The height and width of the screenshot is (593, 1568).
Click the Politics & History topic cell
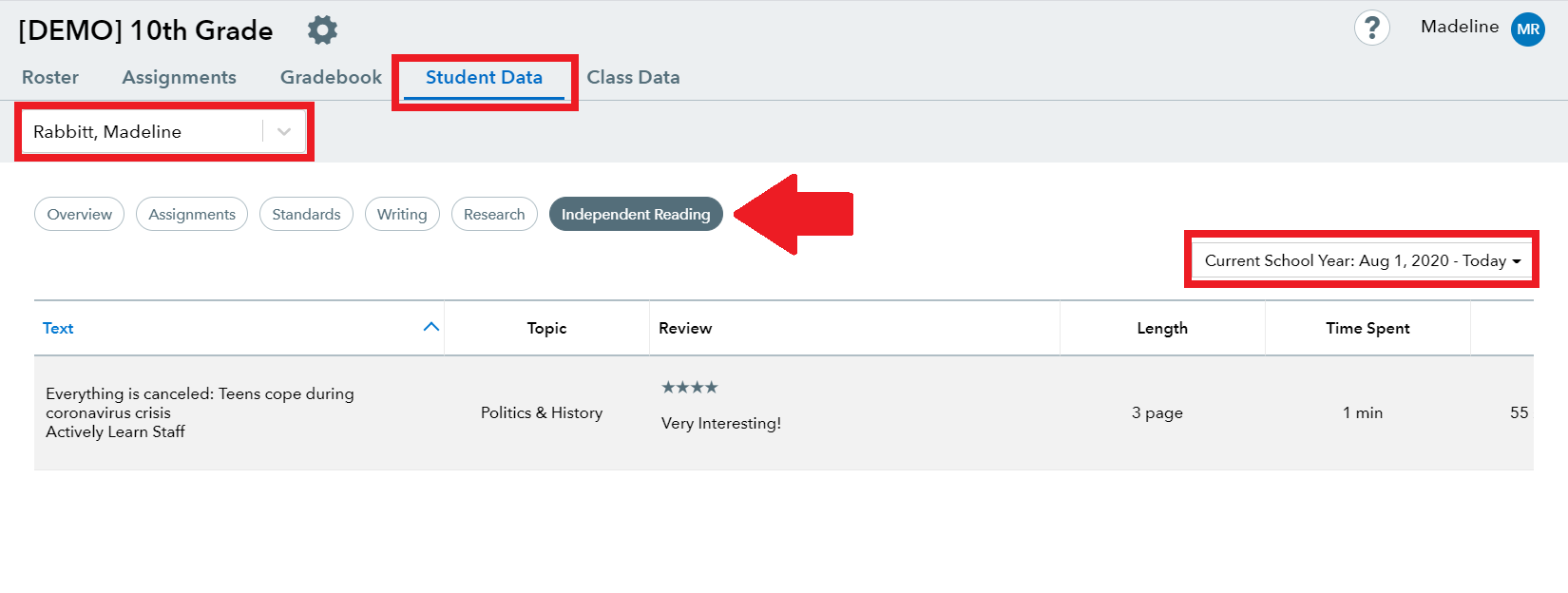542,412
